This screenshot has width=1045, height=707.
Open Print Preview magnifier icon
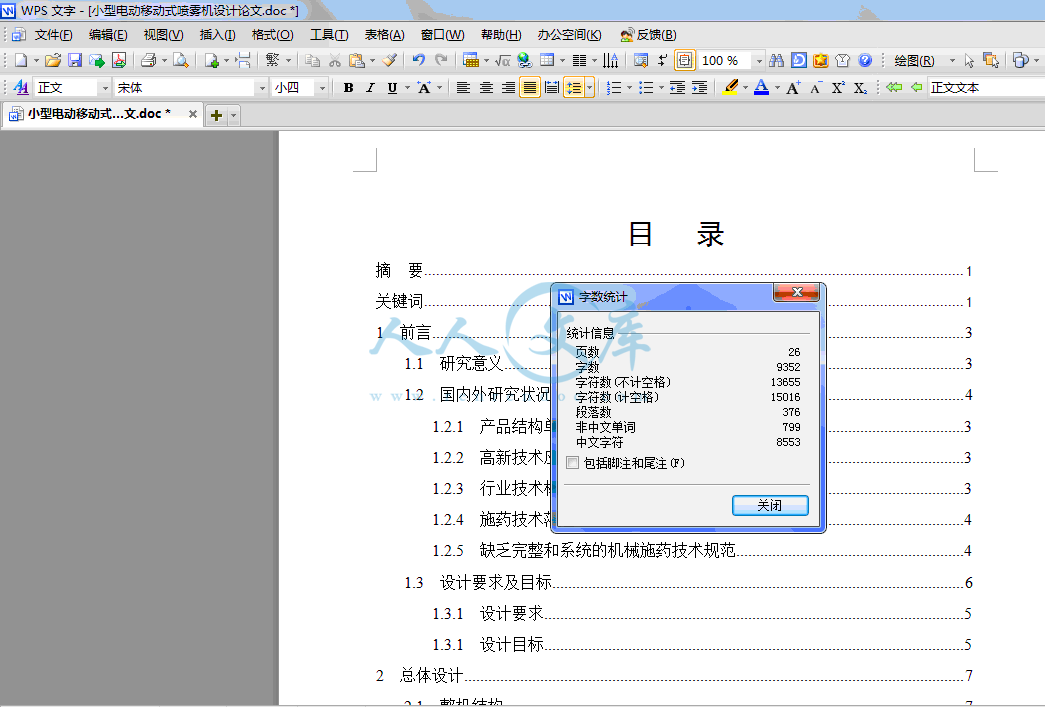180,61
